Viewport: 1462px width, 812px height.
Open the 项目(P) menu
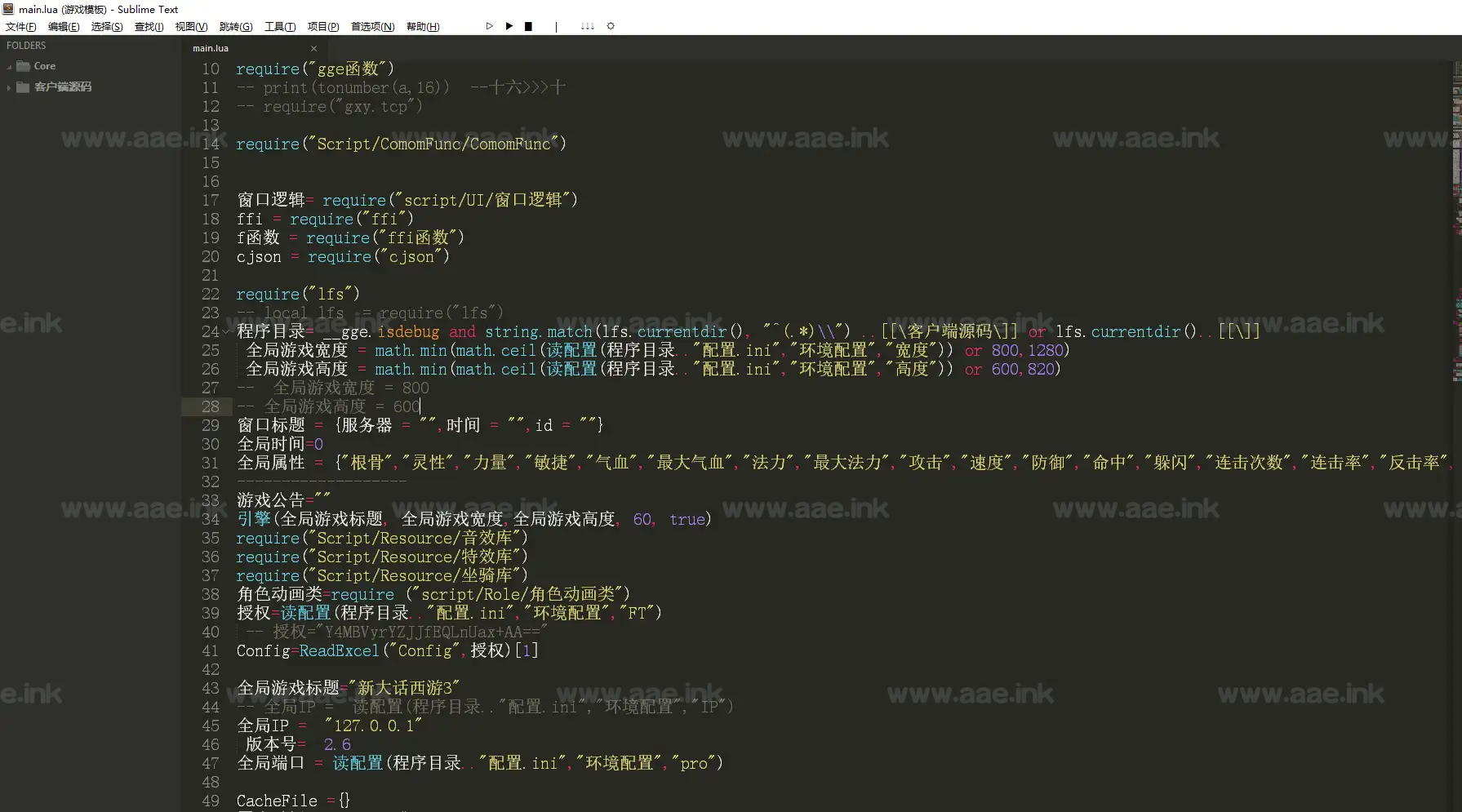[323, 26]
